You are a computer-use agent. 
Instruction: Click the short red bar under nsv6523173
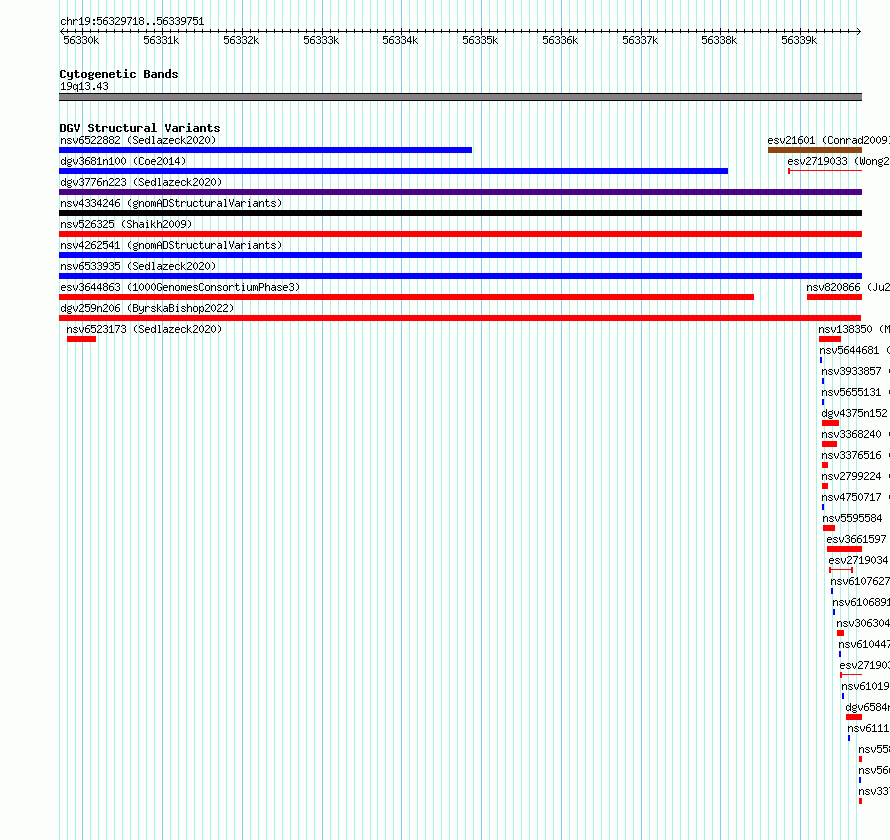82,339
